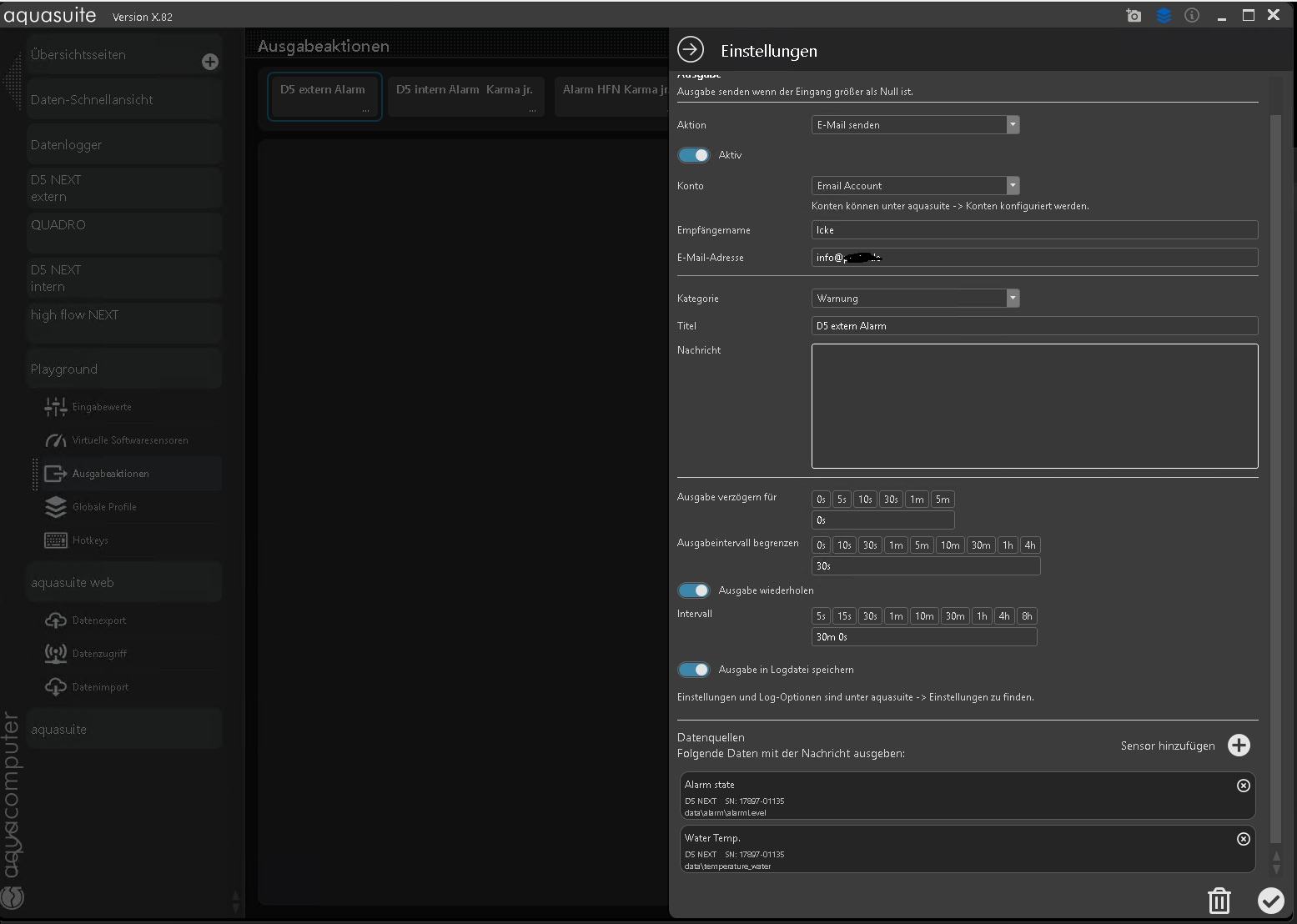Set output delay preset to 5s
Screen dimensions: 1297x924
click(x=842, y=500)
